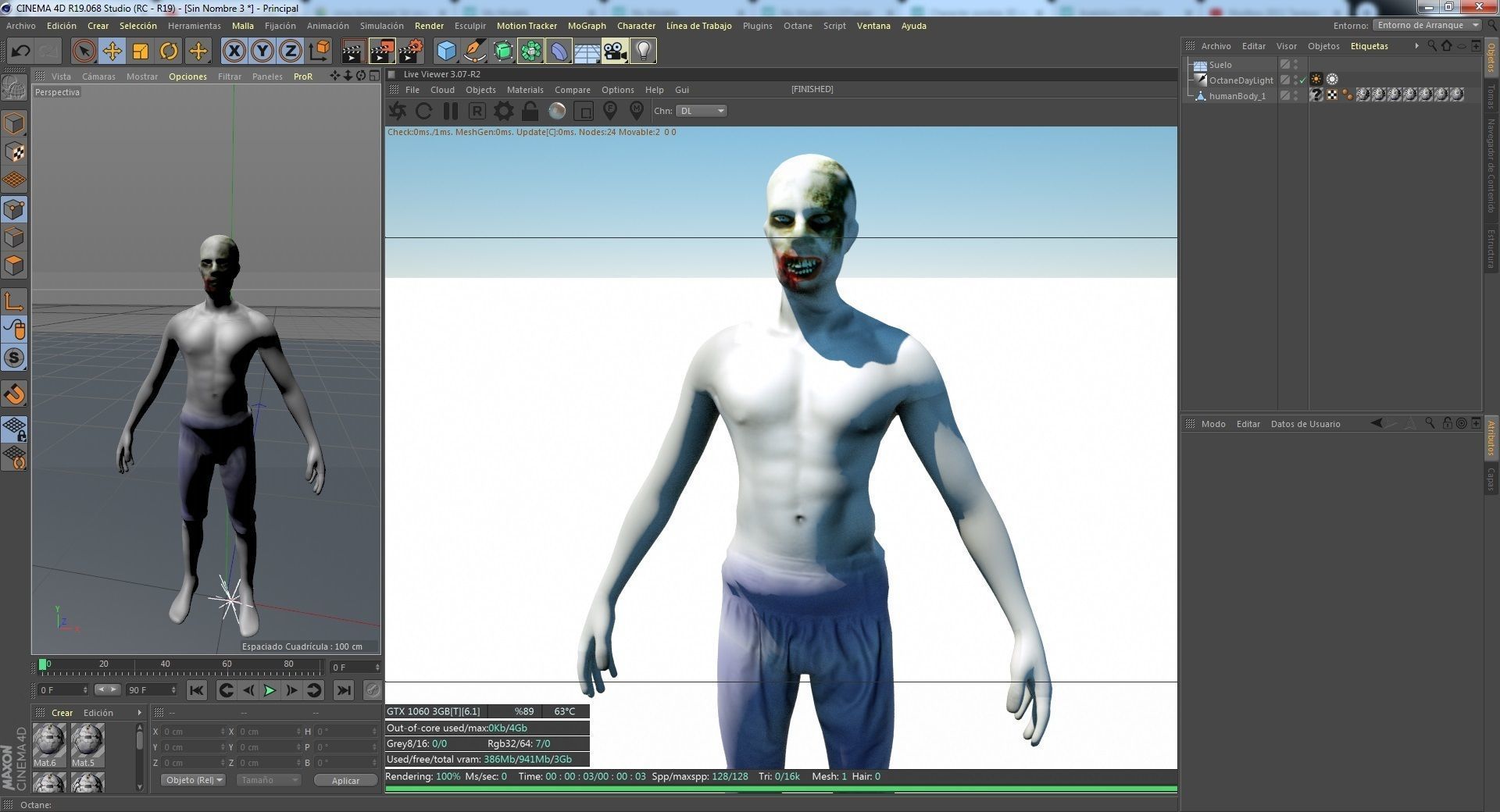
Task: Open the Objeto (Rel) dropdown
Action: click(194, 780)
